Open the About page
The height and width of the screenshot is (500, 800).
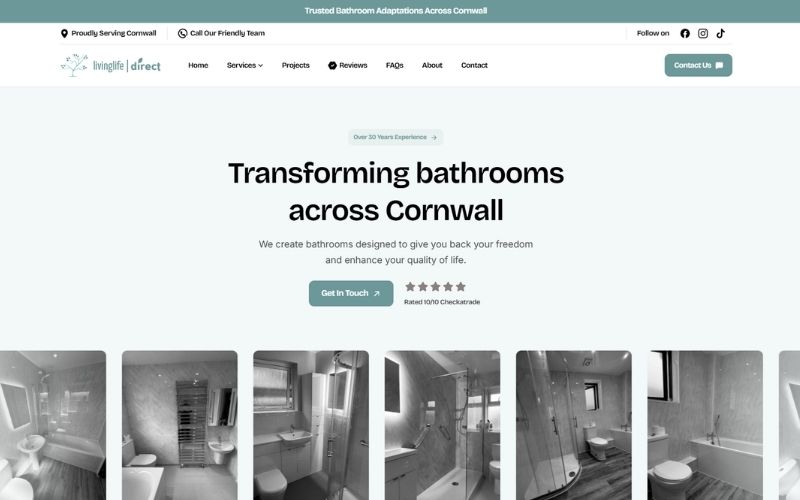point(432,65)
